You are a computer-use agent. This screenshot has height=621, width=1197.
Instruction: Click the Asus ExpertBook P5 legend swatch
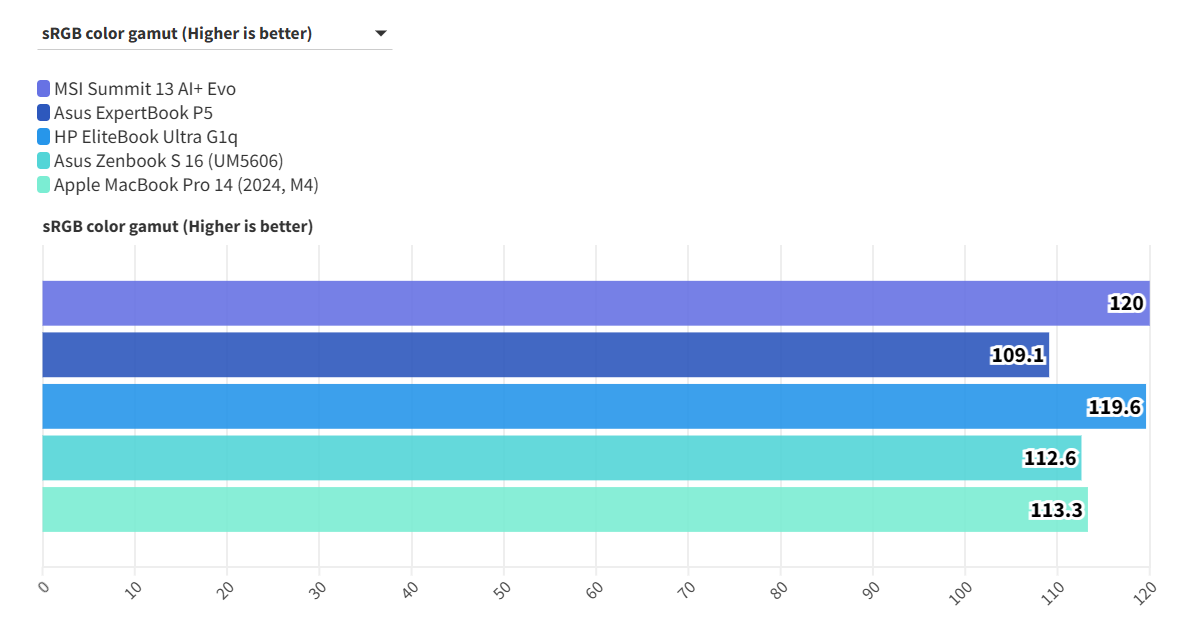[x=44, y=113]
